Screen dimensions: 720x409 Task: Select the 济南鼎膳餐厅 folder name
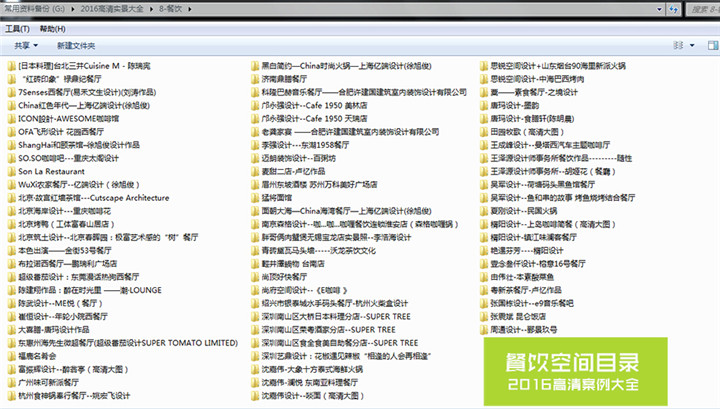coord(284,79)
